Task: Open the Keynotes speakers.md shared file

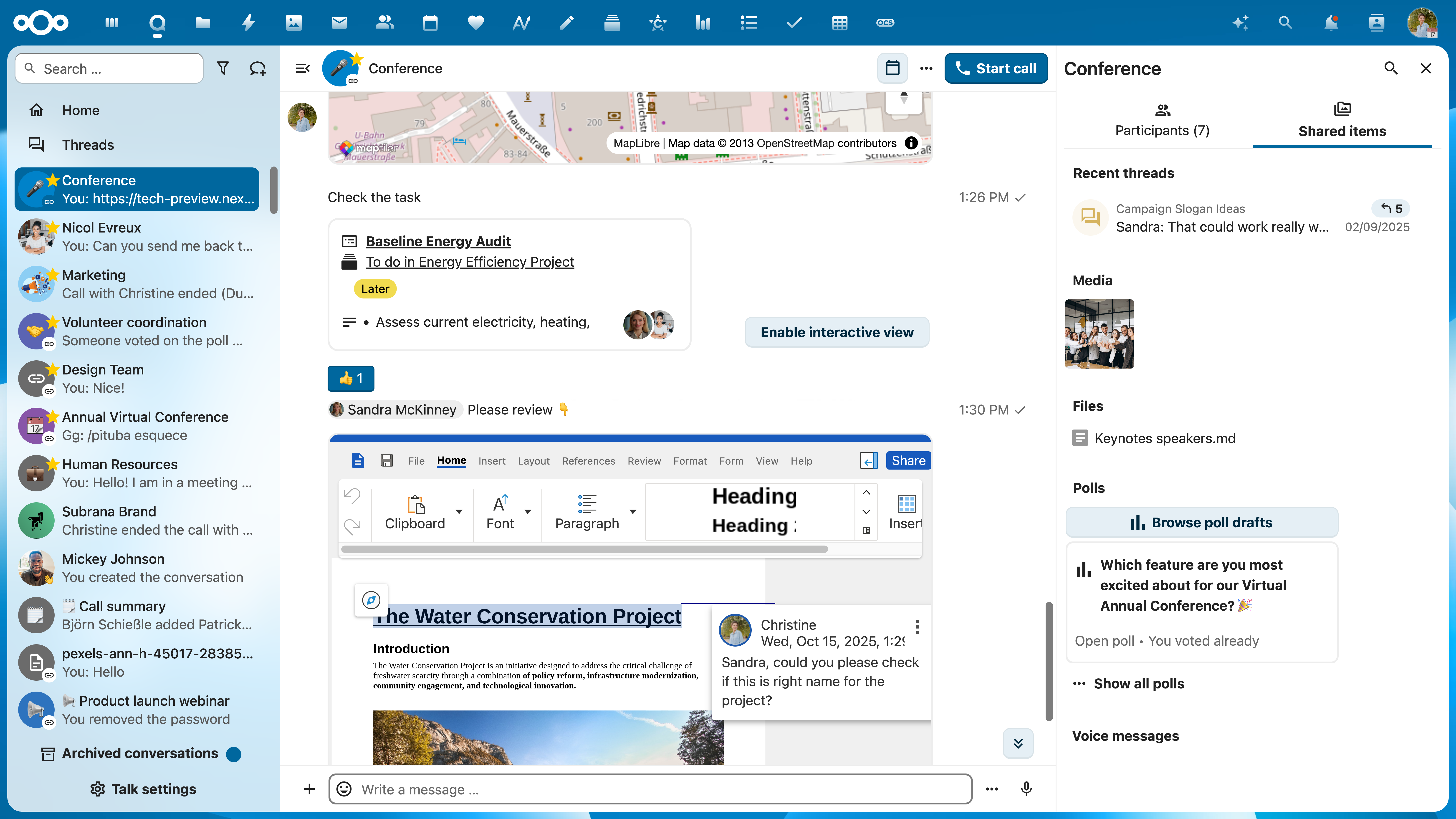Action: click(1164, 437)
